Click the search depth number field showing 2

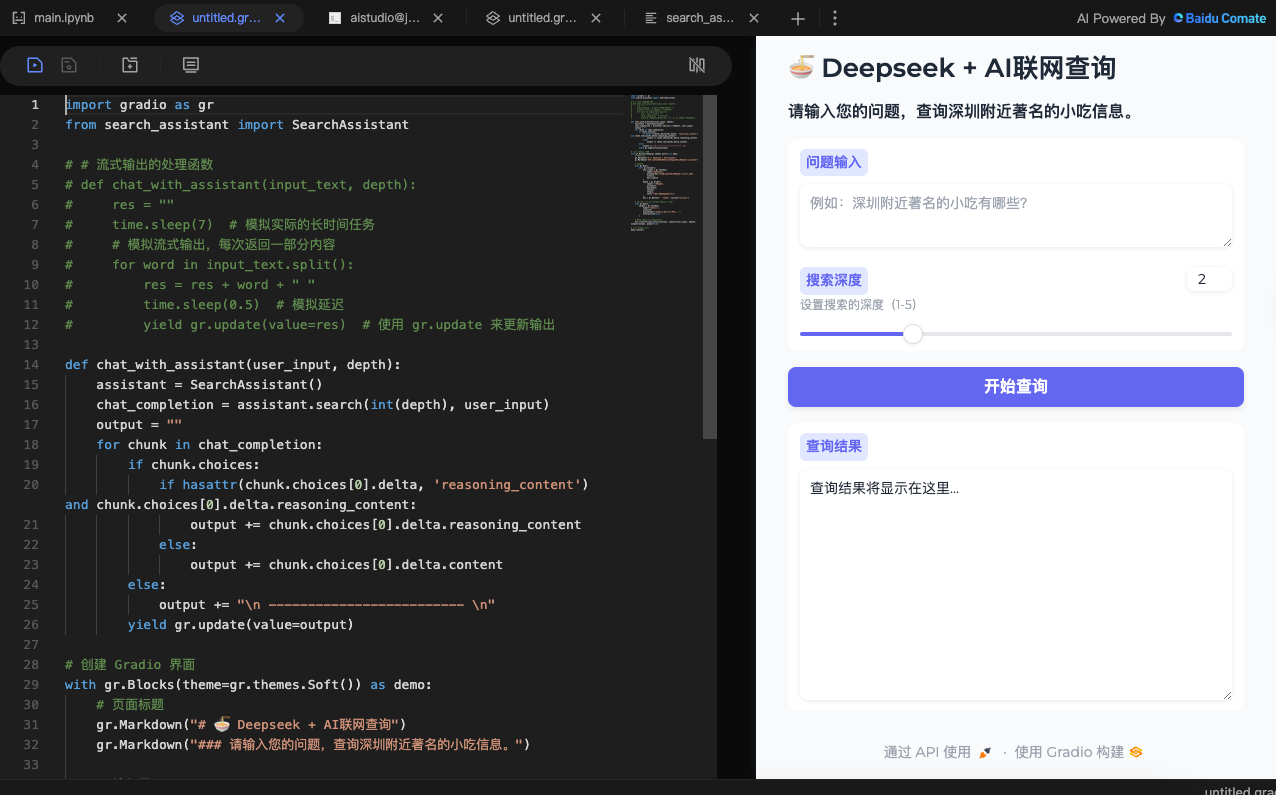pos(1208,279)
